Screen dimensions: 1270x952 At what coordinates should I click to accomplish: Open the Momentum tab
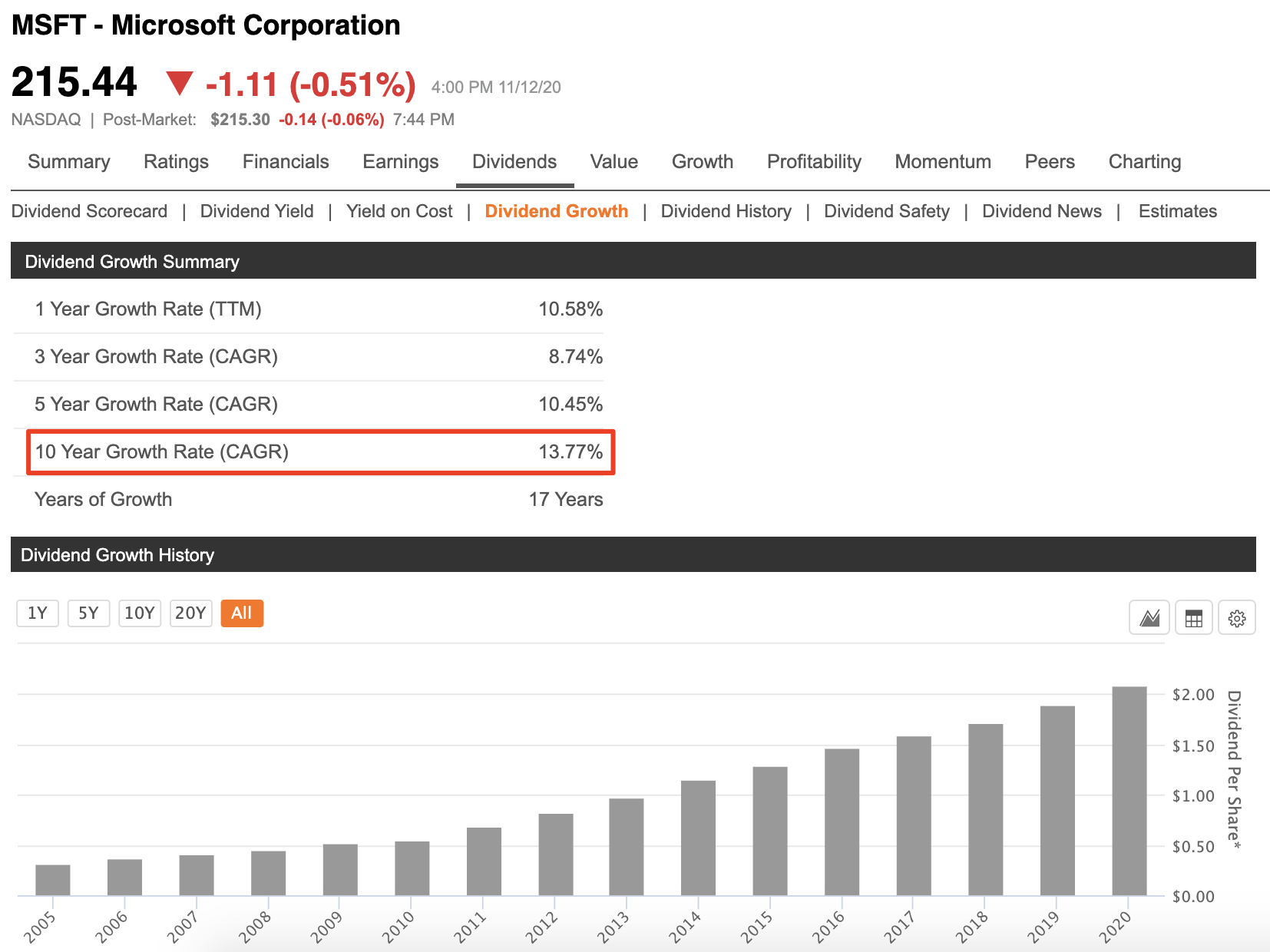(943, 161)
